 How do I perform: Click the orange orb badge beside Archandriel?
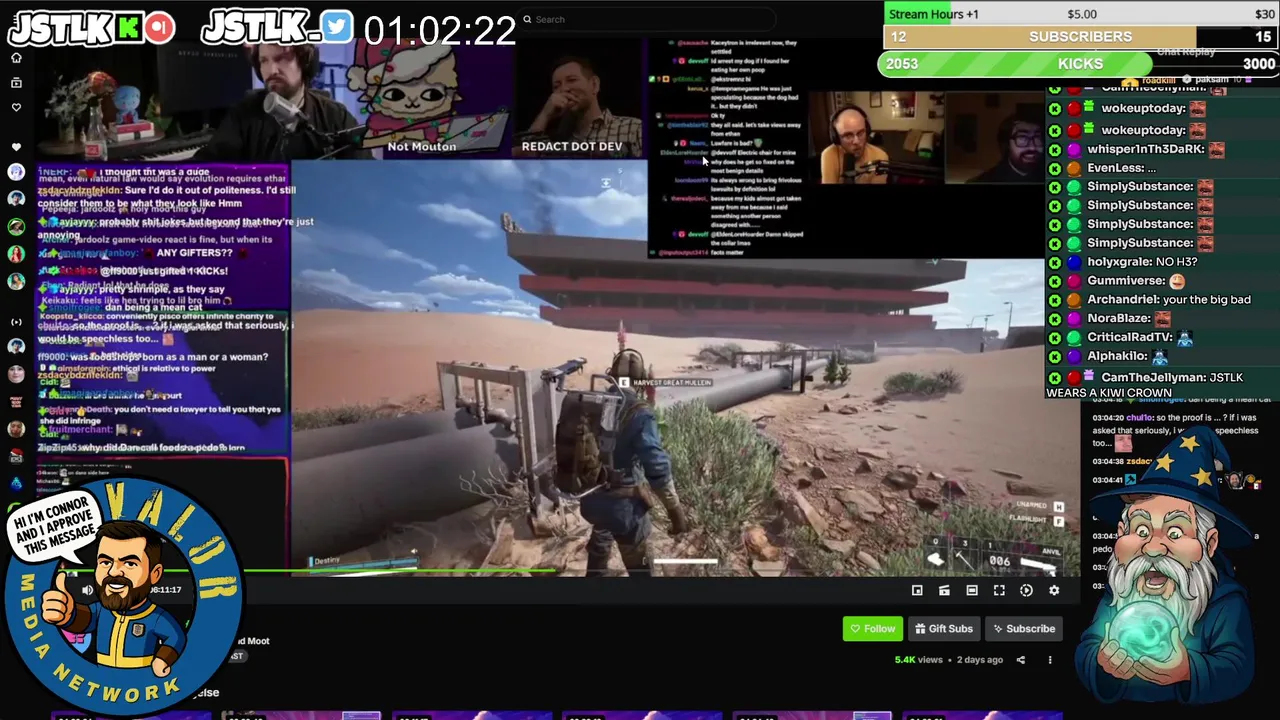click(1074, 300)
